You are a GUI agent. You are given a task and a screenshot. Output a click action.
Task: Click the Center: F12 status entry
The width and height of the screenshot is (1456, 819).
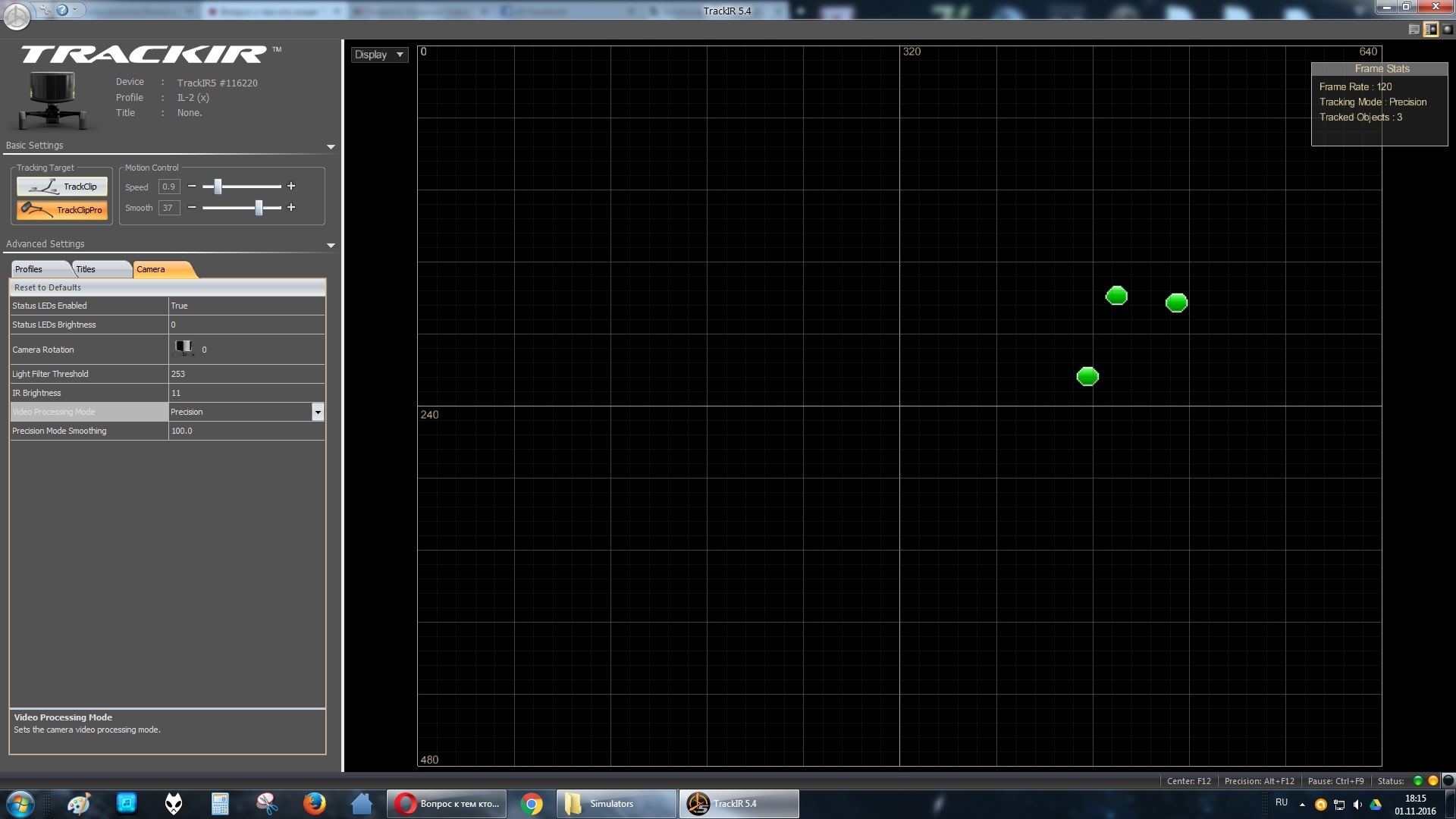point(1188,781)
